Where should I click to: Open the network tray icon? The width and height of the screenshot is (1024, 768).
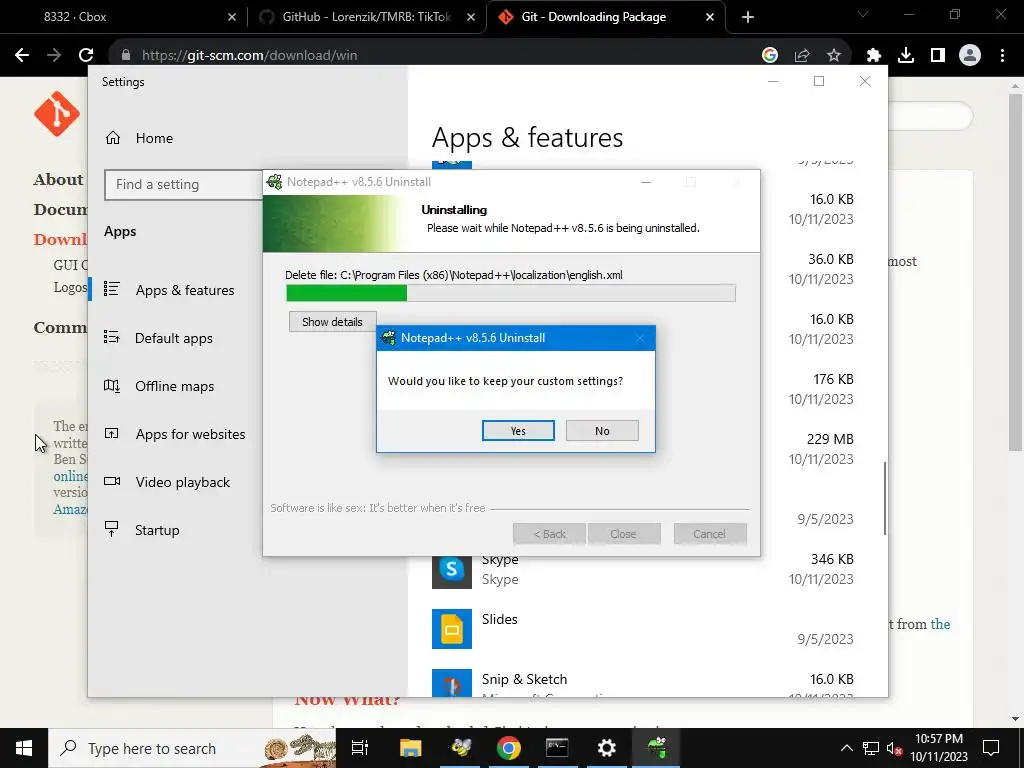(x=871, y=748)
